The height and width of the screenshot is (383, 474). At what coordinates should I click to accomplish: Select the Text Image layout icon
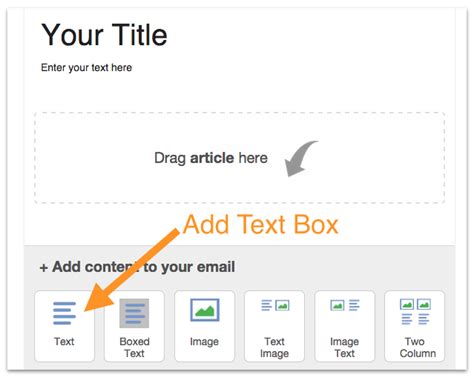[x=275, y=305]
